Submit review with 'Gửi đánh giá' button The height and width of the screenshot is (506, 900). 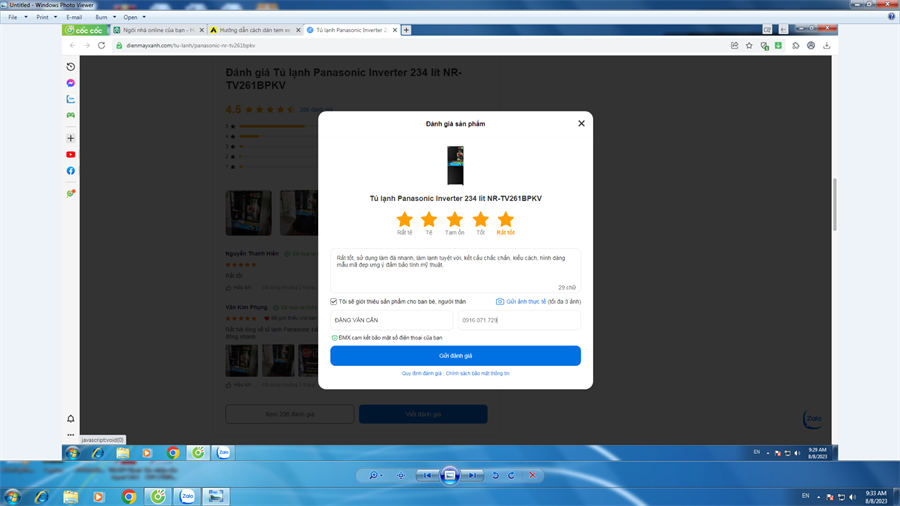pos(455,356)
